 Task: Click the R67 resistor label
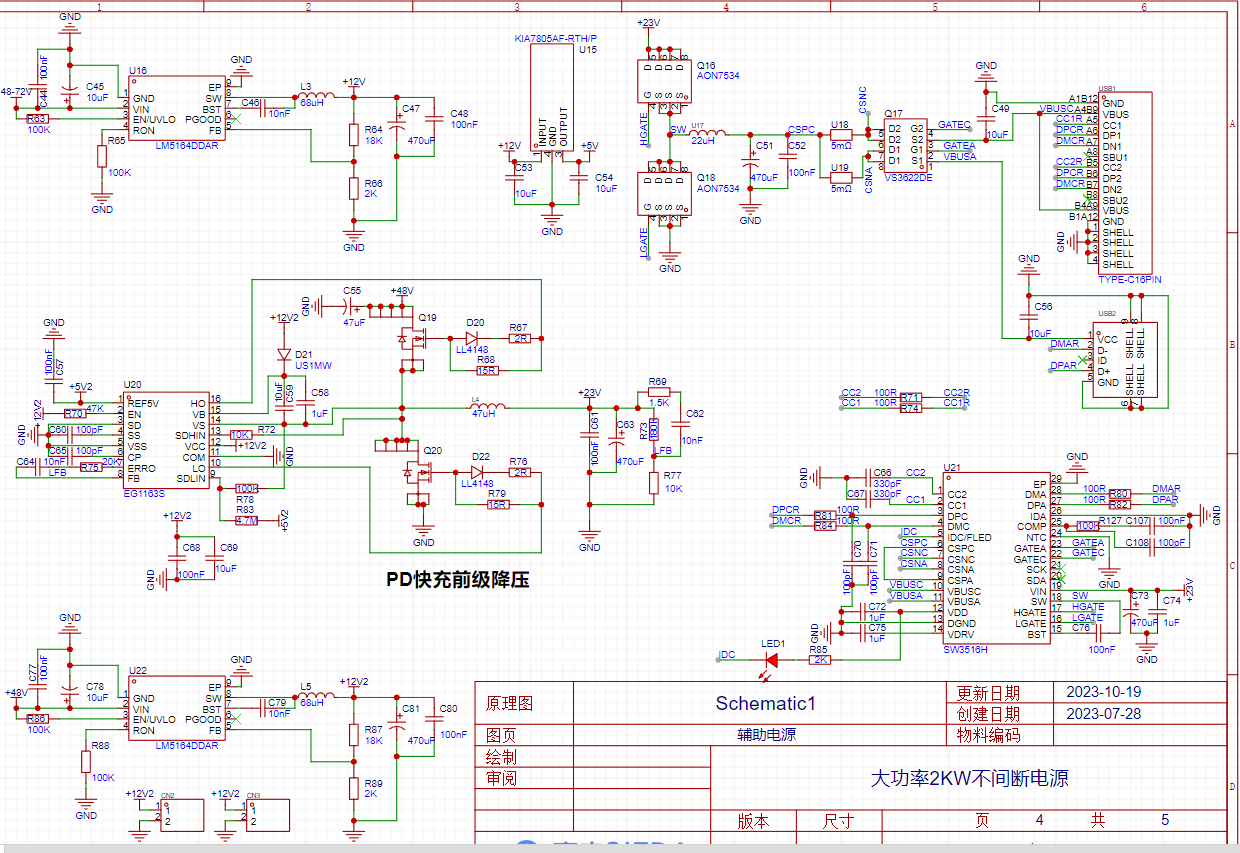pos(518,328)
